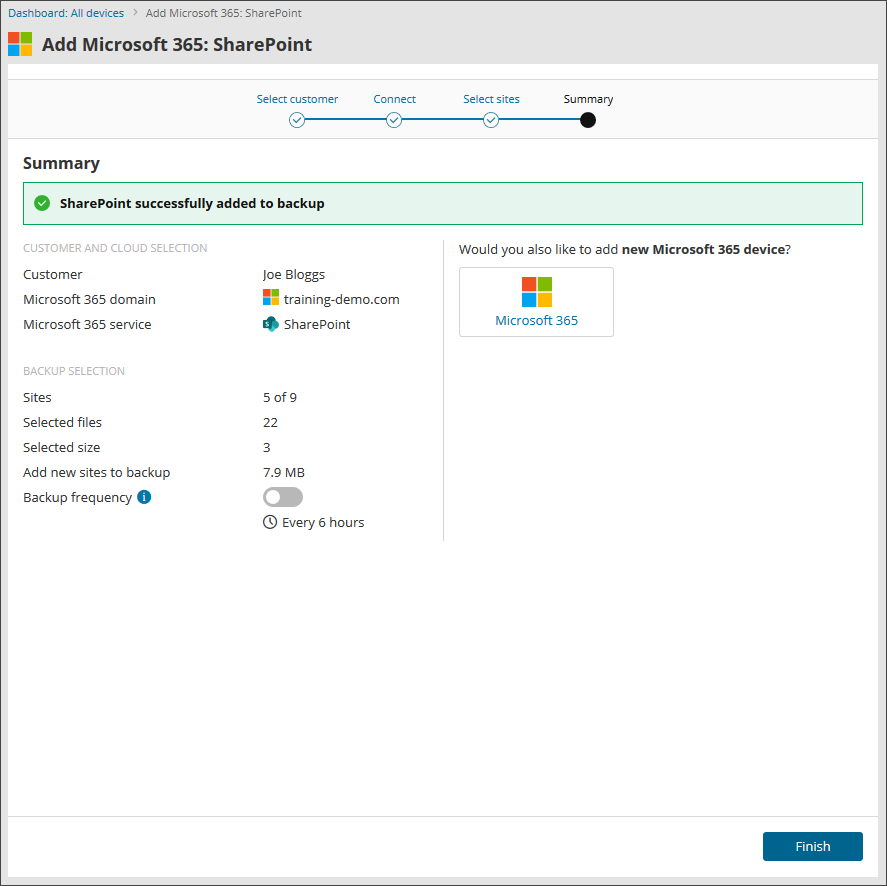
Task: Click the 'Every 6 hours' frequency text
Action: click(x=323, y=522)
